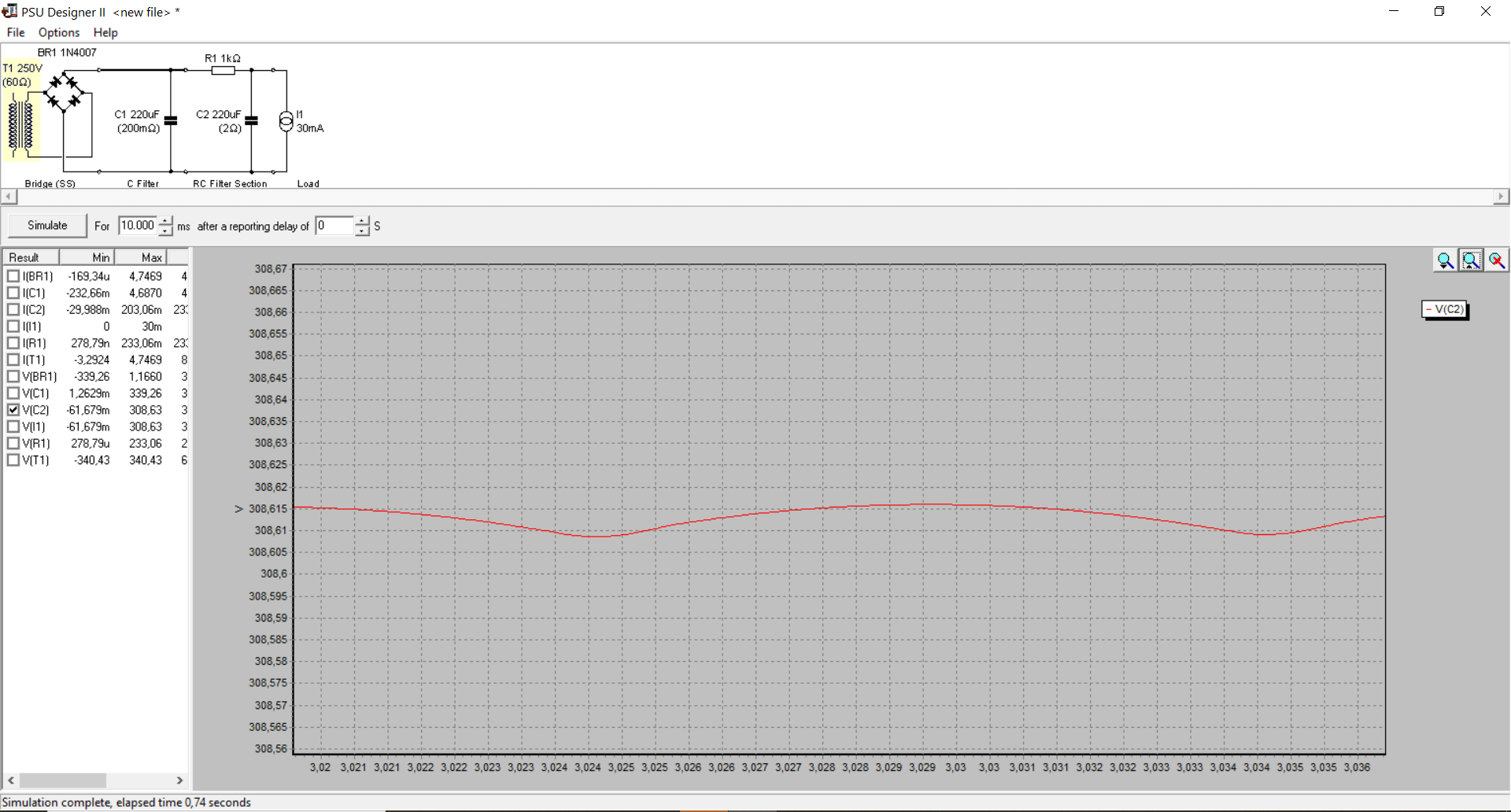Select the R1 1kΩ resistor symbol

[223, 70]
